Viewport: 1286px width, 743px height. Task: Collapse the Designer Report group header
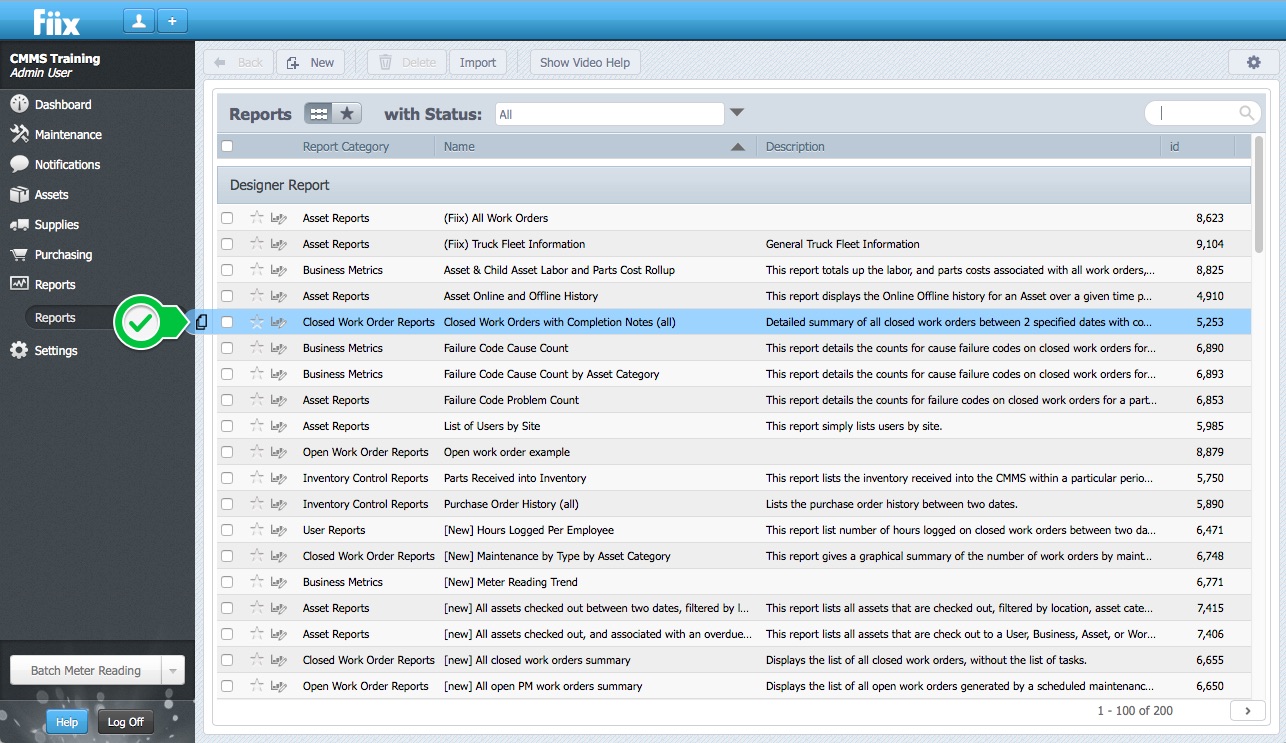734,185
